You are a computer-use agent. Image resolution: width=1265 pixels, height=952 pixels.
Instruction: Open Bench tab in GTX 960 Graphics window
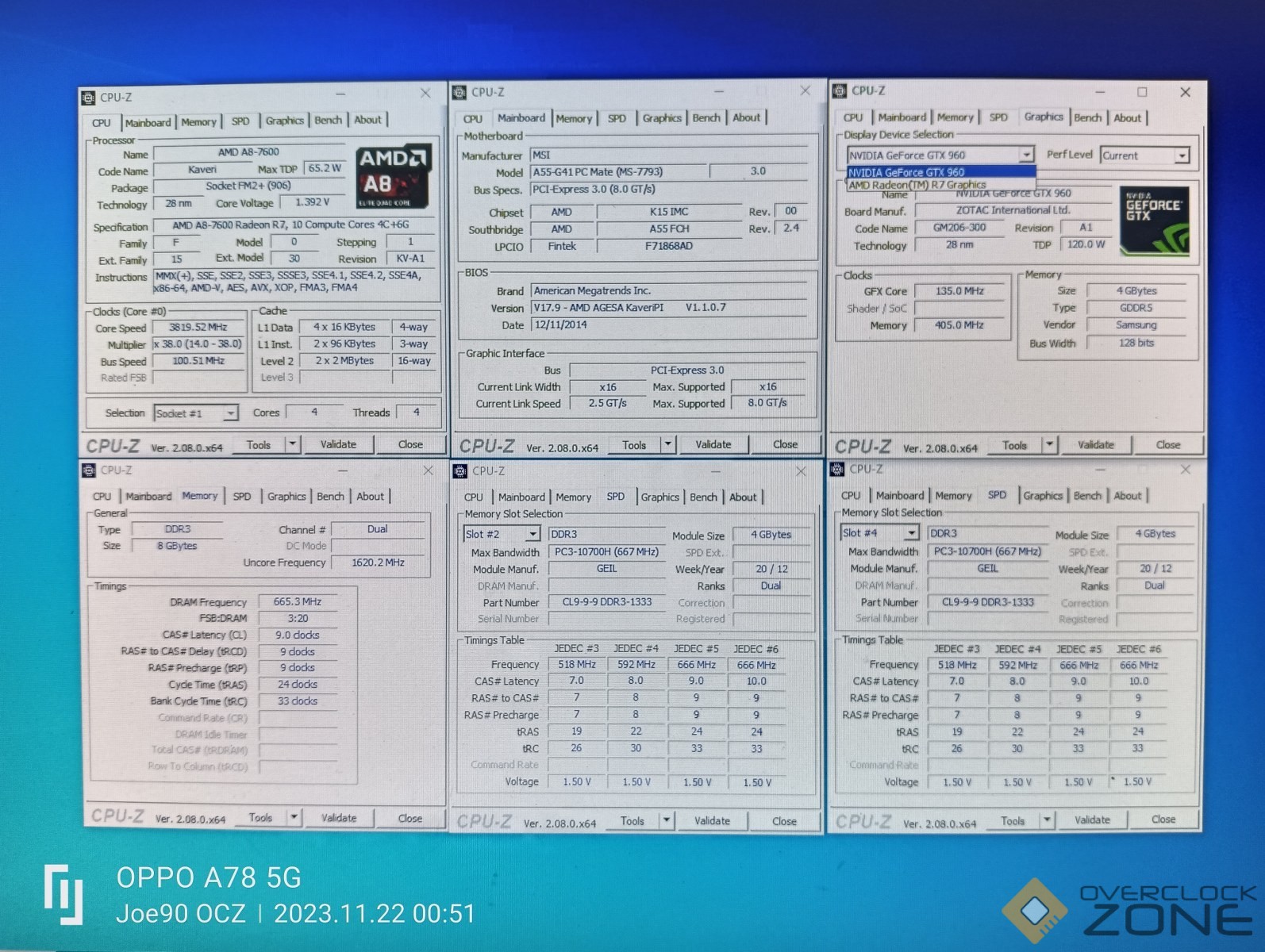[x=1087, y=117]
